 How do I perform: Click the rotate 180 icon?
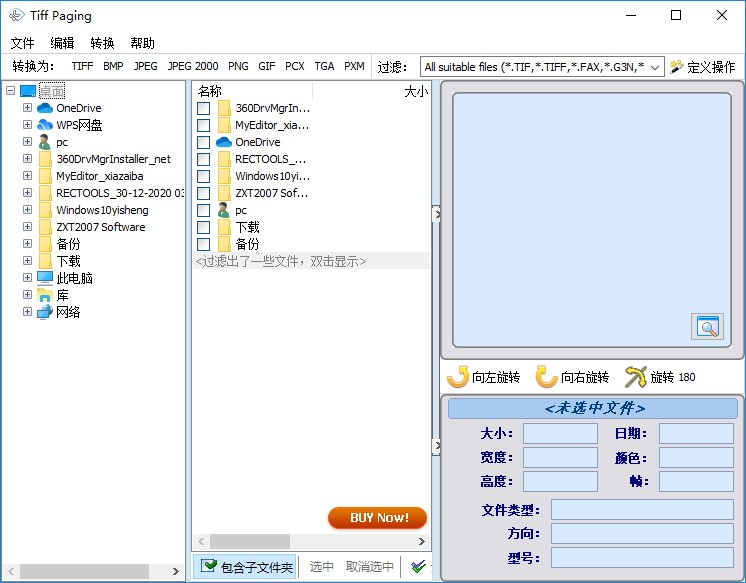coord(636,377)
